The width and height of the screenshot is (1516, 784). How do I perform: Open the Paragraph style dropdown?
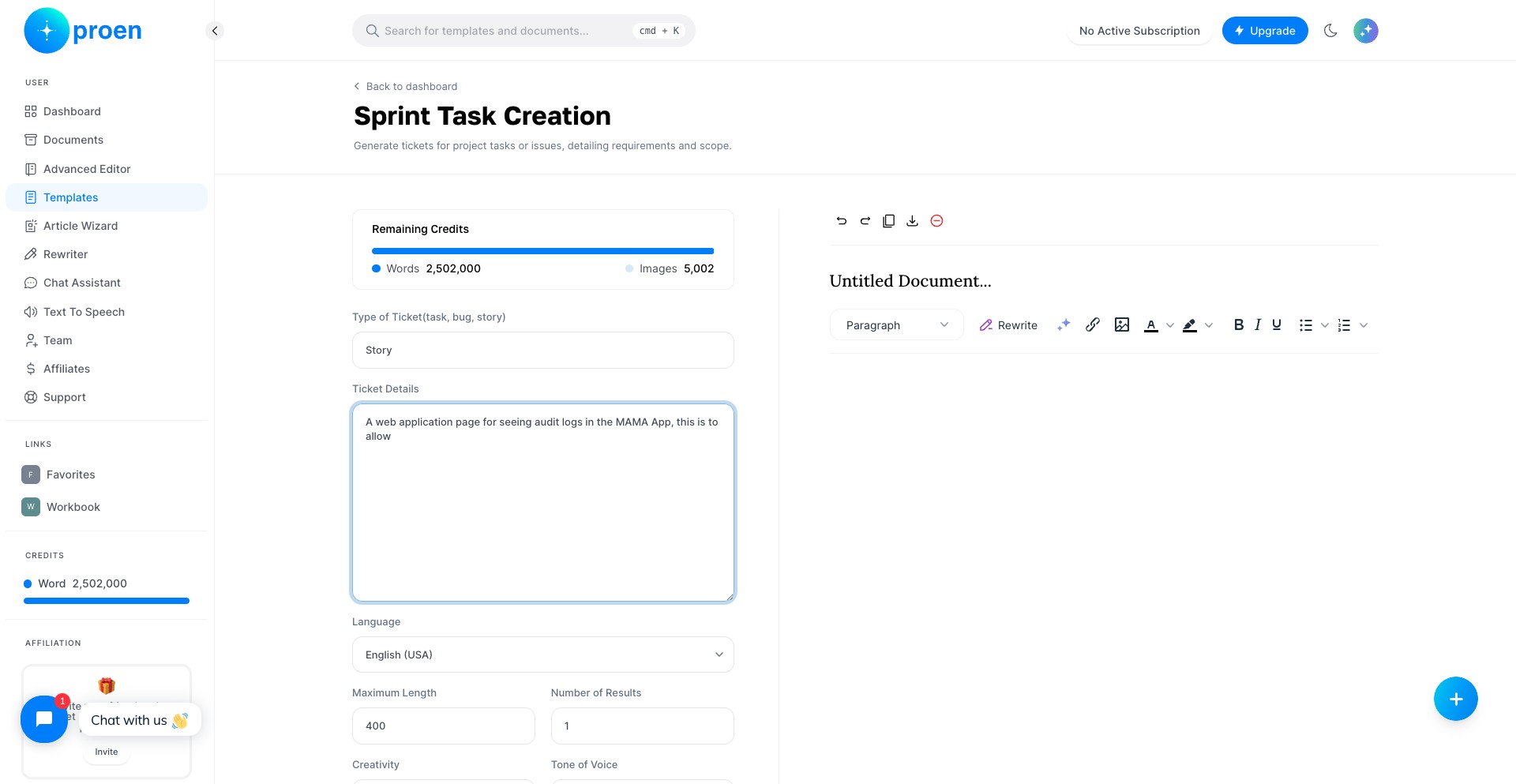pyautogui.click(x=897, y=324)
